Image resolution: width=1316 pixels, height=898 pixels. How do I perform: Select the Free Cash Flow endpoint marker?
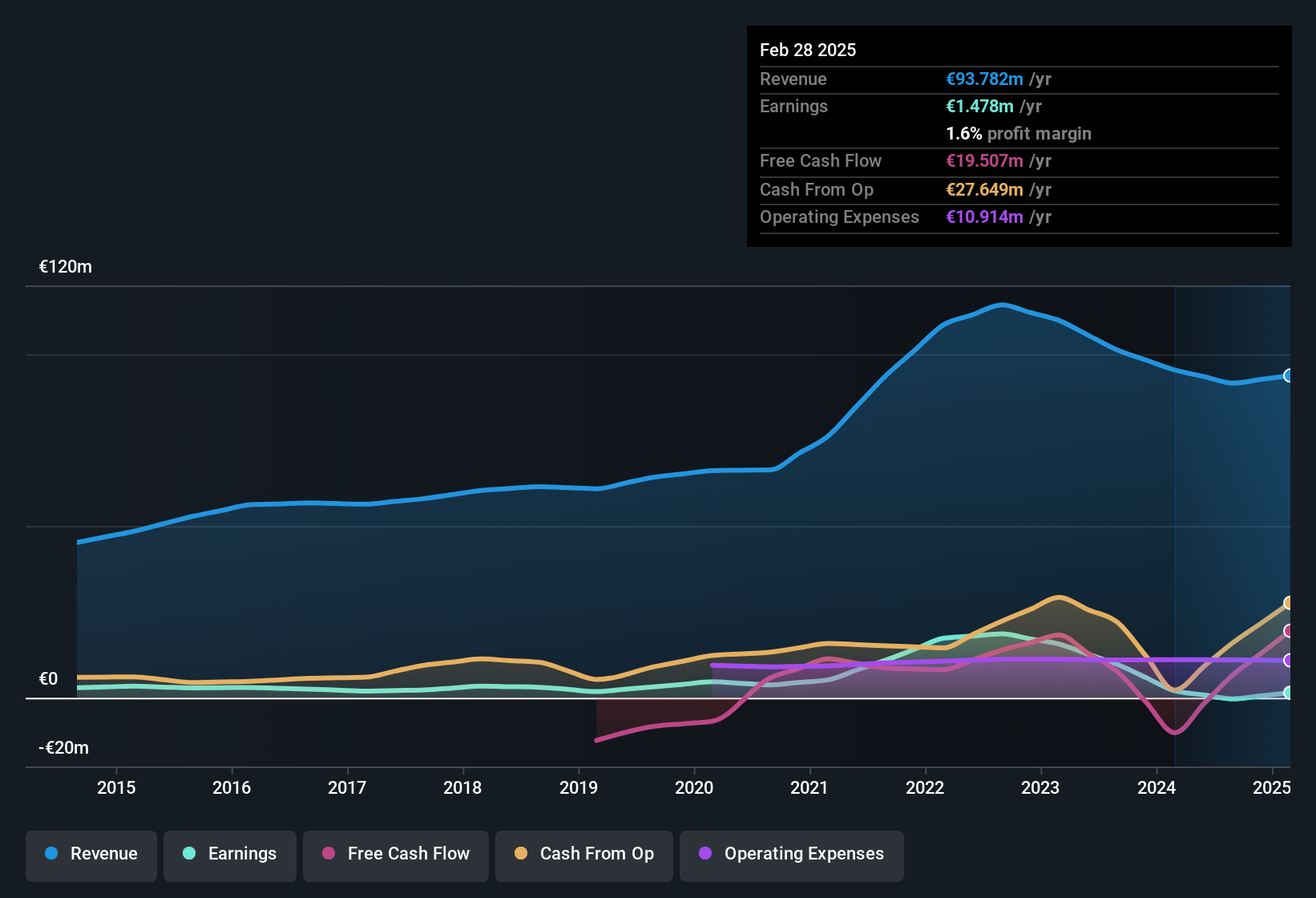(x=1289, y=631)
